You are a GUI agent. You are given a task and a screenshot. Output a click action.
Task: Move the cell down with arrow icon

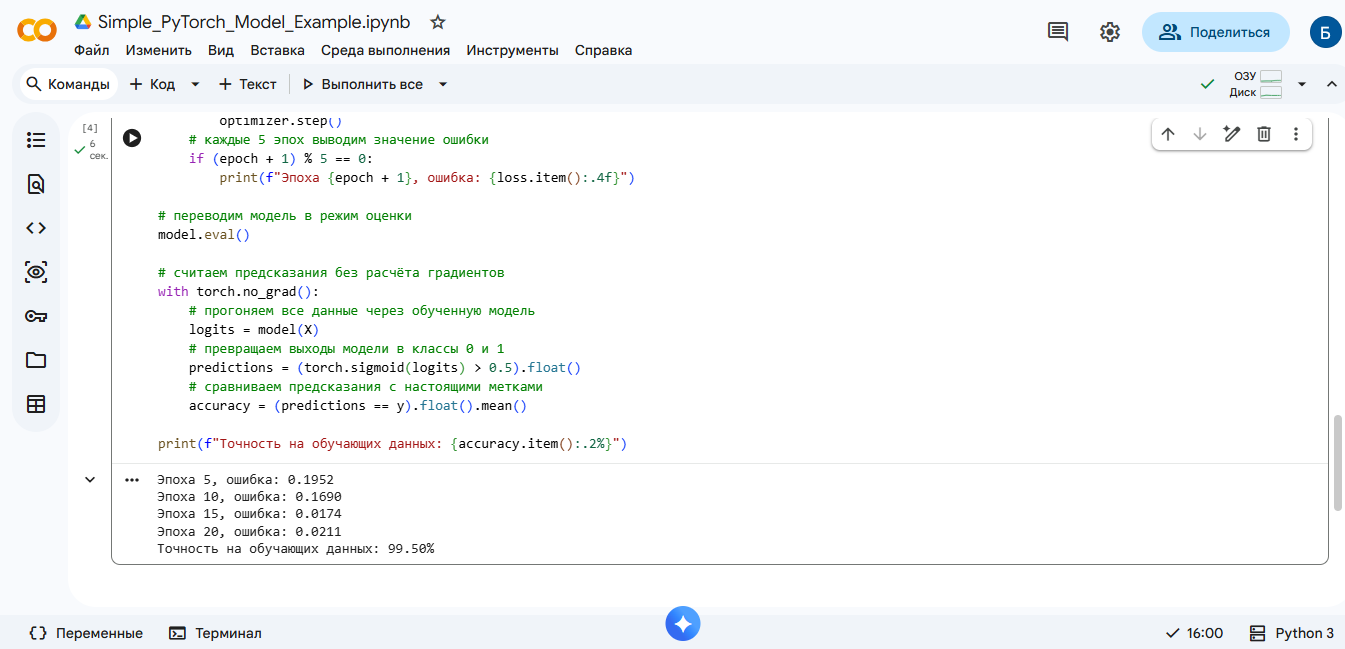(x=1200, y=134)
